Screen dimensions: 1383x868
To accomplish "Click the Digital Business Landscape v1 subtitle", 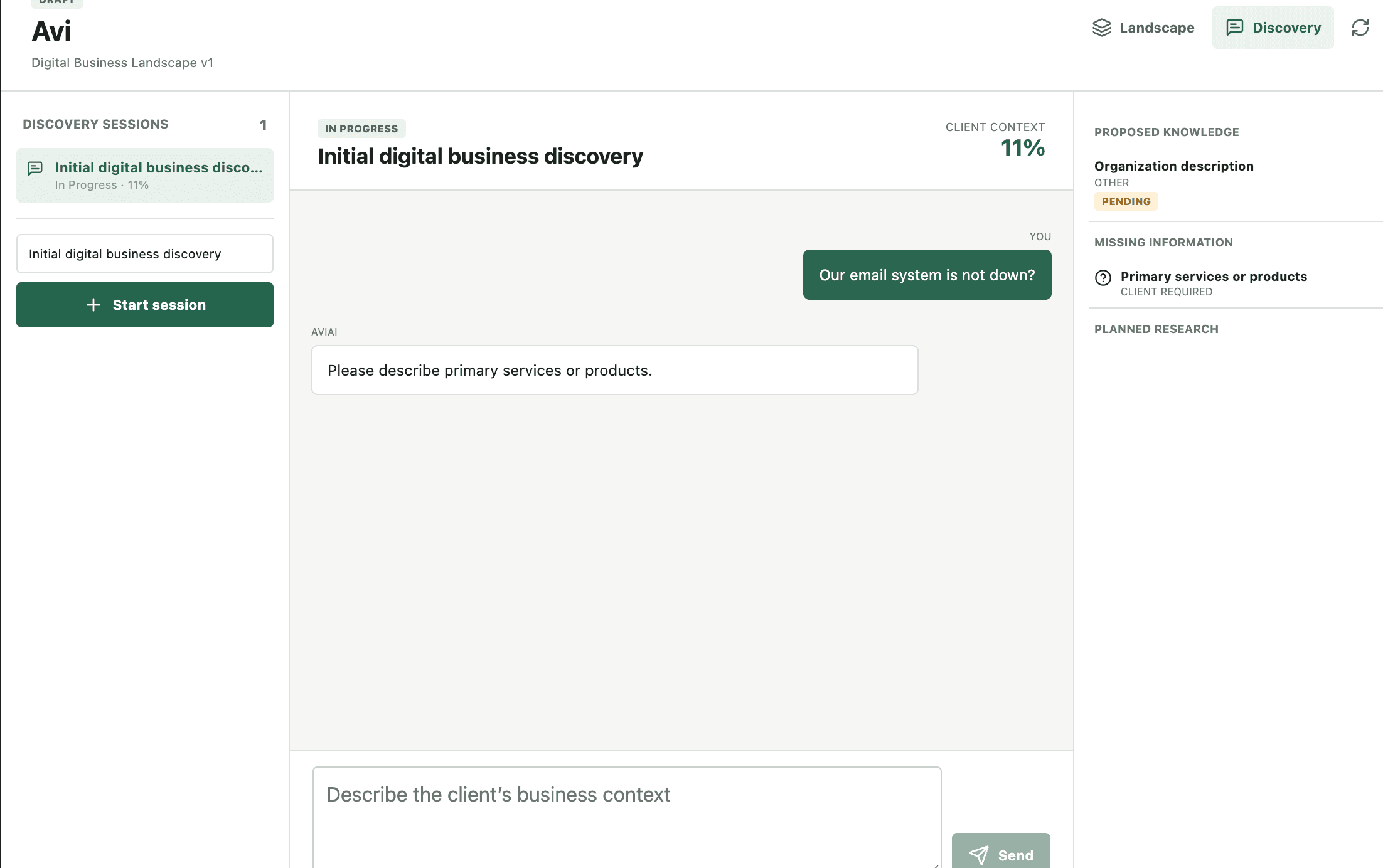I will tap(122, 63).
